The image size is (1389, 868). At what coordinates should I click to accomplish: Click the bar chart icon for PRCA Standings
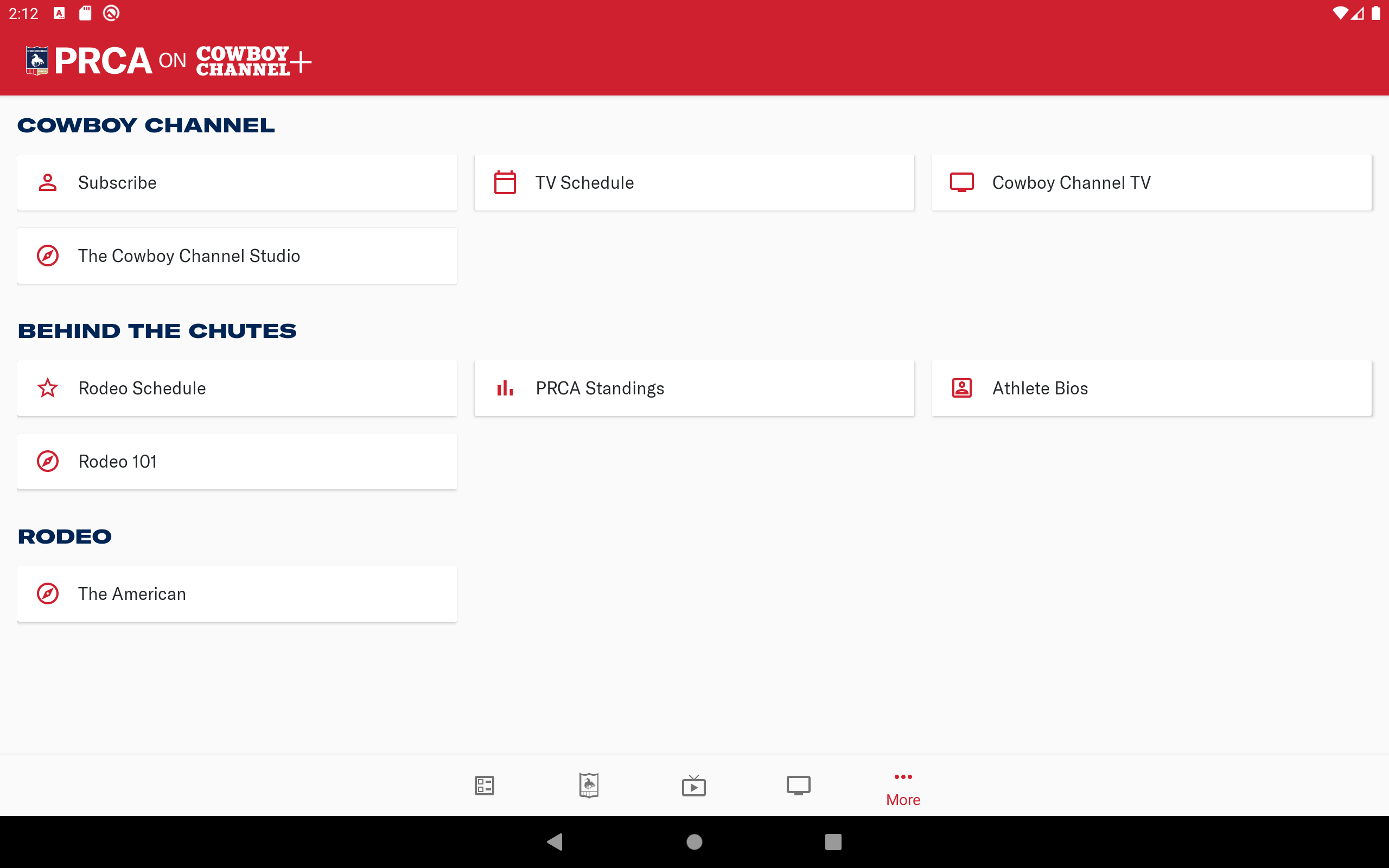pos(505,388)
